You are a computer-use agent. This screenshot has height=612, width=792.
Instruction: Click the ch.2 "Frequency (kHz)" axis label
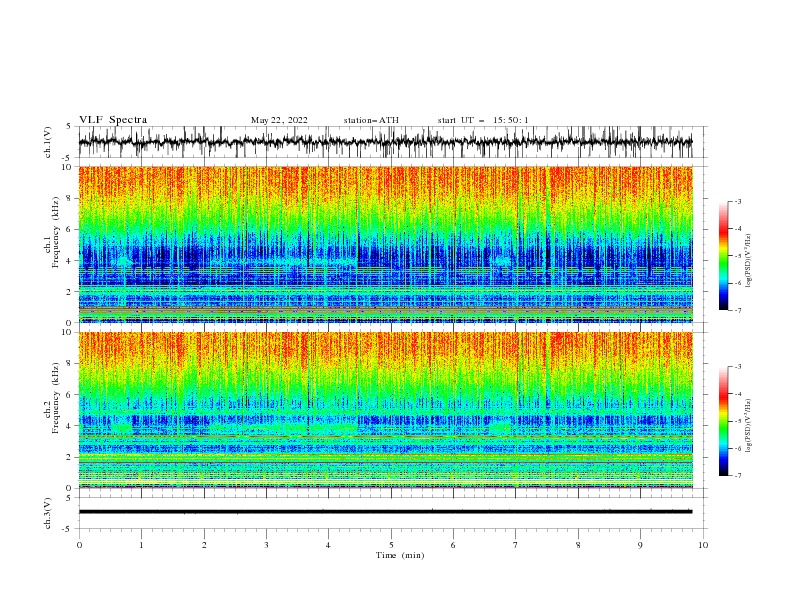coord(55,397)
